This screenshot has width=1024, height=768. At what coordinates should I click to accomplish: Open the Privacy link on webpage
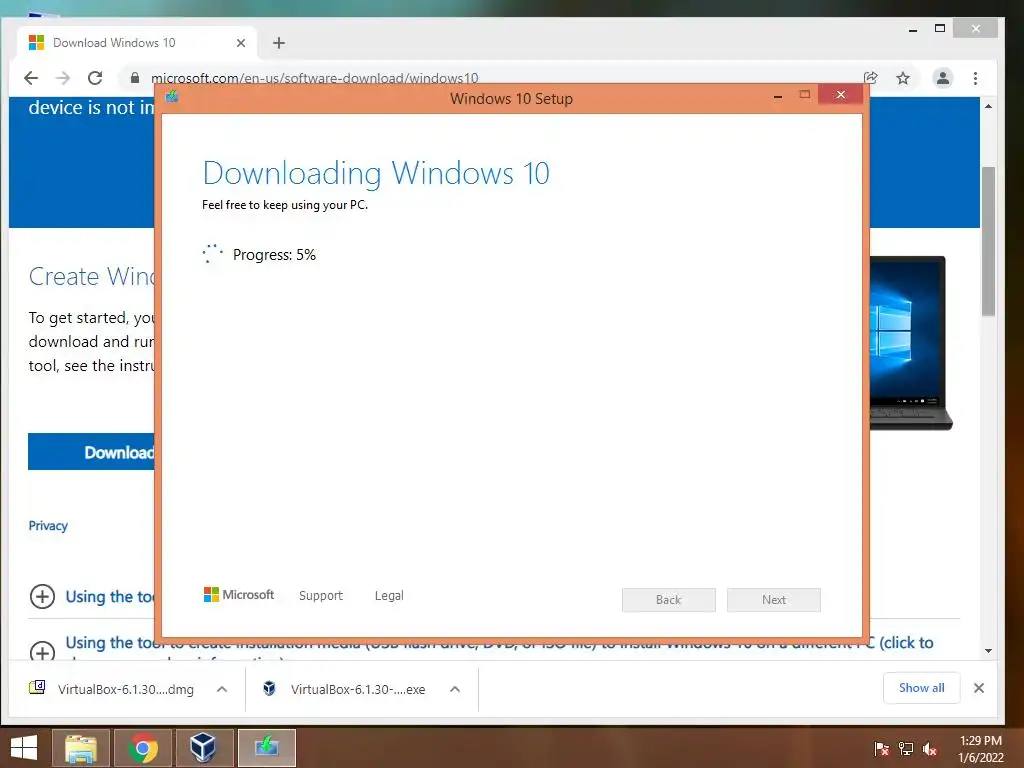tap(48, 526)
